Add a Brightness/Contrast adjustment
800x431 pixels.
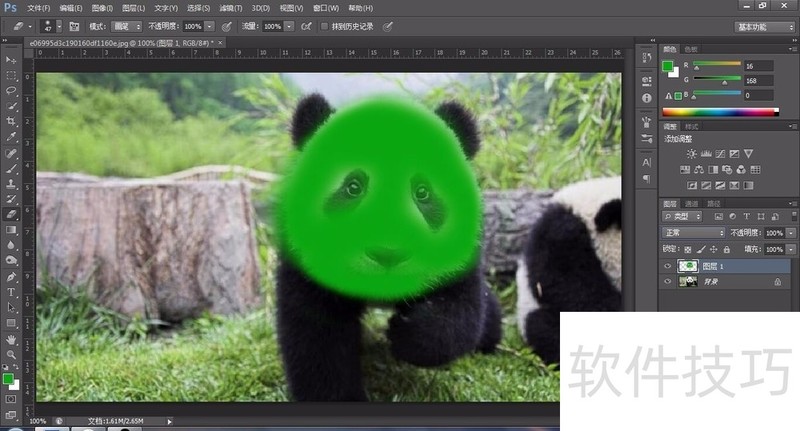click(691, 154)
